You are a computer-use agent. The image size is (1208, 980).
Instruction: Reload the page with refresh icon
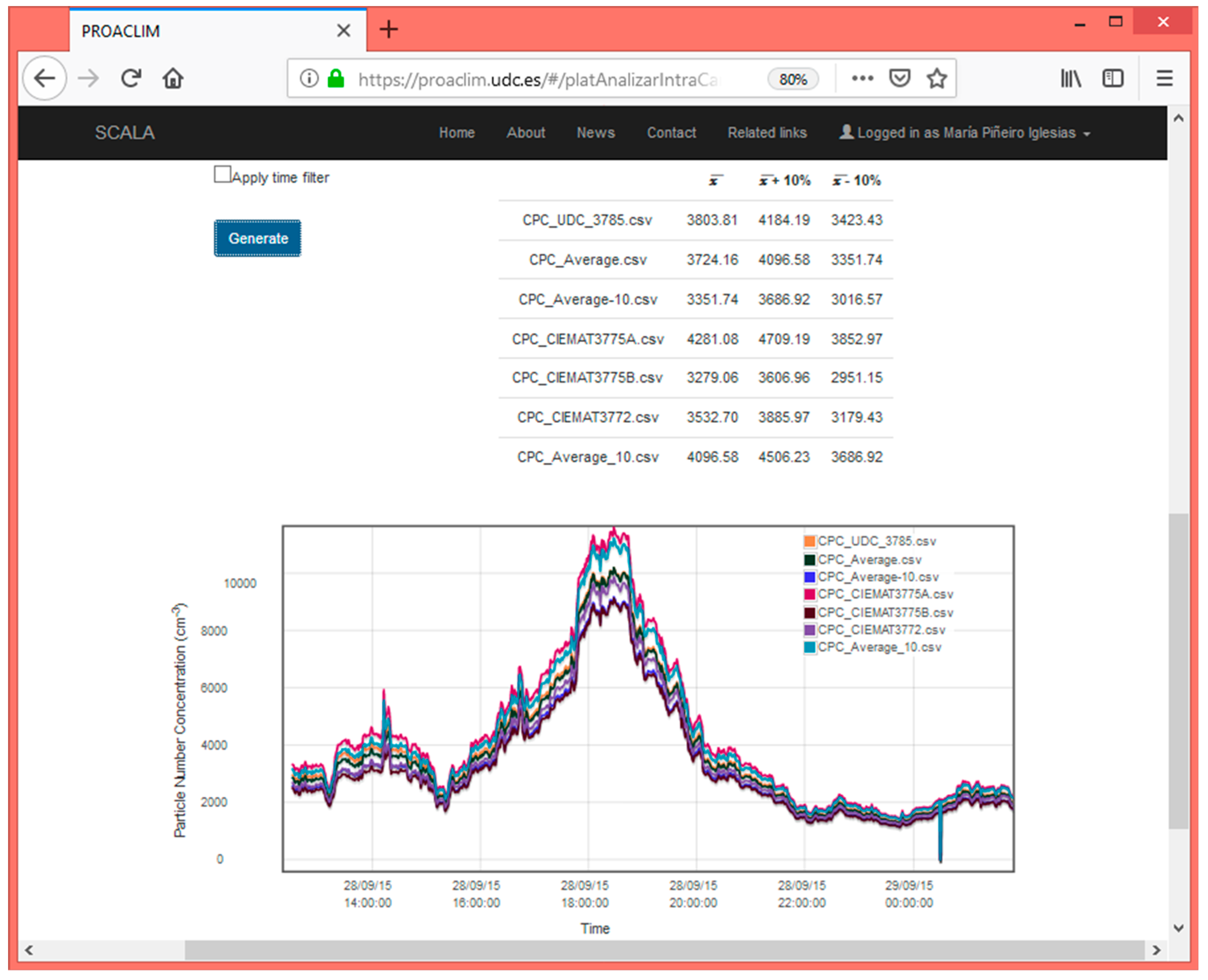pos(131,78)
